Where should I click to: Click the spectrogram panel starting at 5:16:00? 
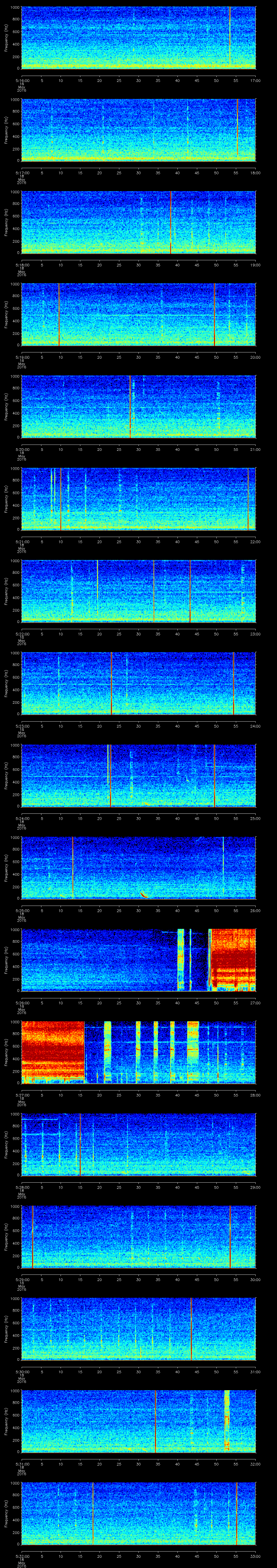138,38
